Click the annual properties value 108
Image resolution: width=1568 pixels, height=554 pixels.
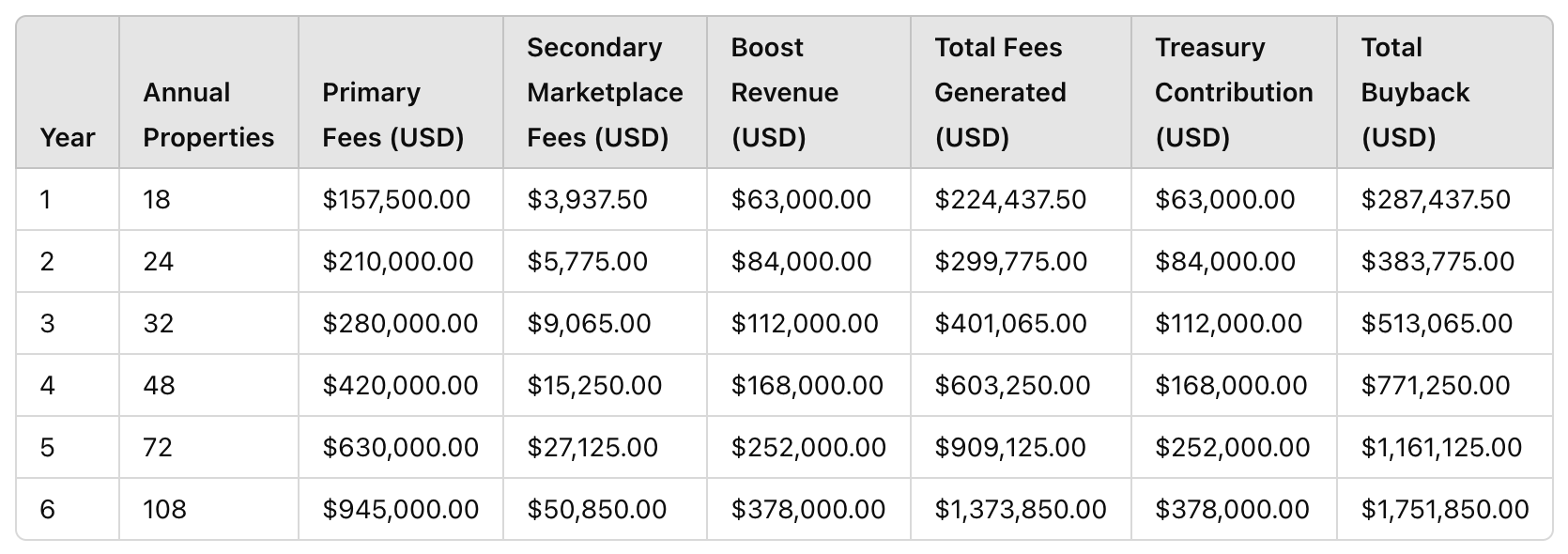click(164, 509)
